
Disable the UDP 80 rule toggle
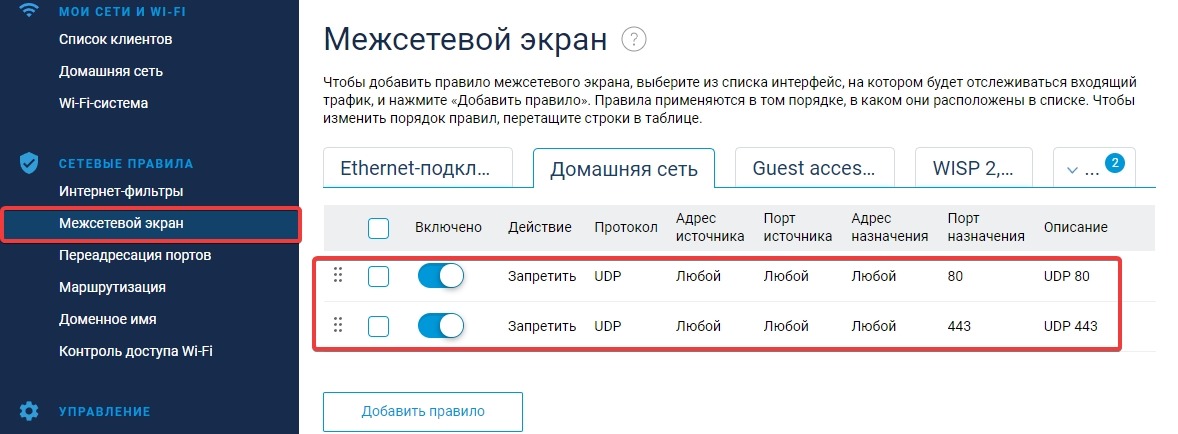440,276
